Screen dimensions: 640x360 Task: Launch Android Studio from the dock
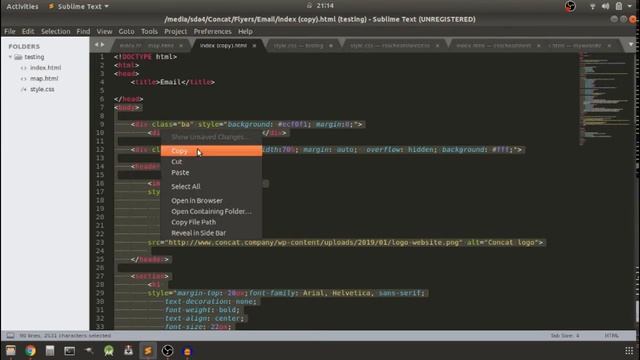pos(109,351)
